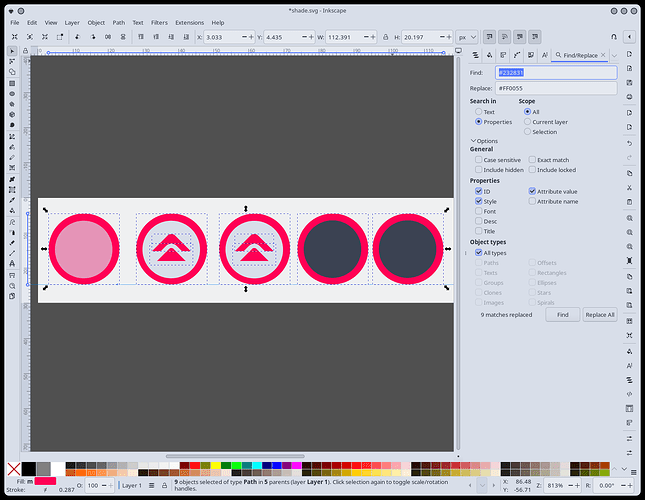Screen dimensions: 645x500
Task: Click the Replace text field
Action: click(556, 88)
